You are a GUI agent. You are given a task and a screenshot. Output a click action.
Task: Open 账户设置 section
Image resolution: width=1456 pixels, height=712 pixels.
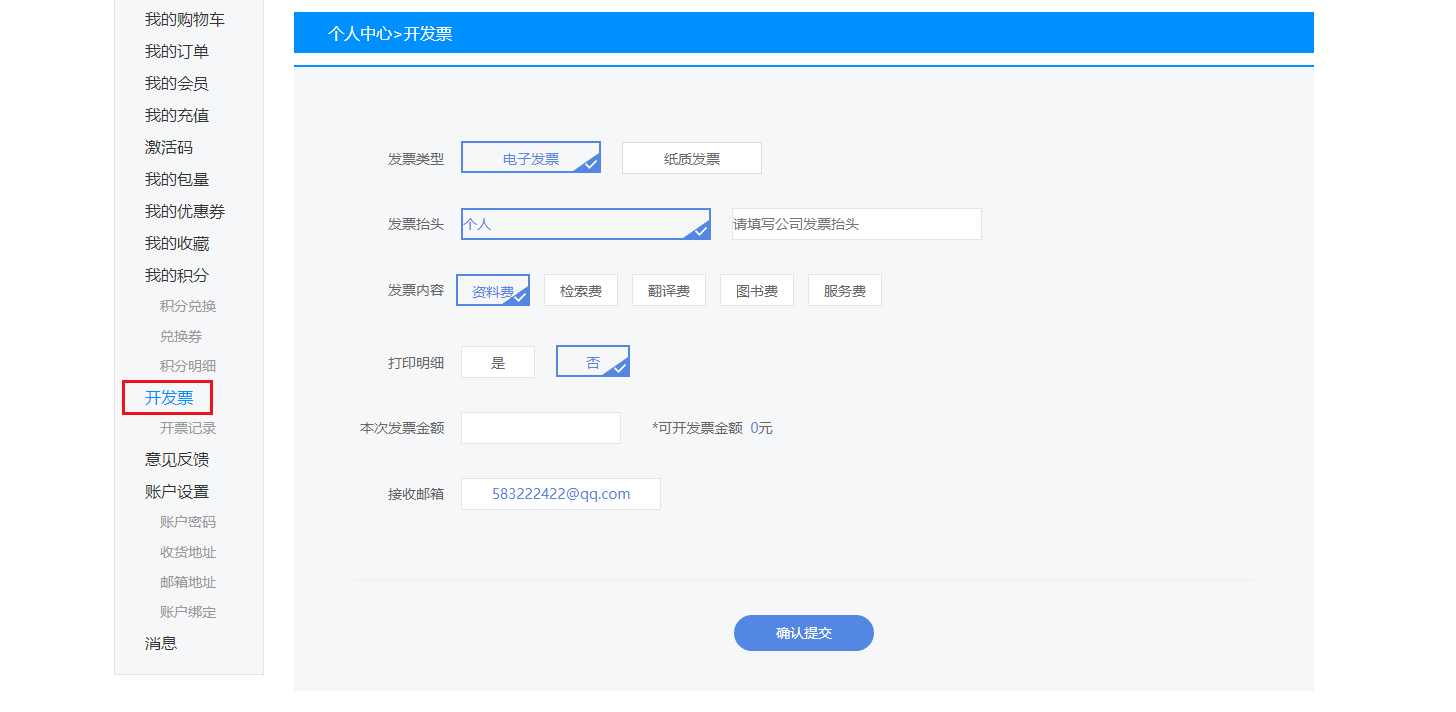[177, 492]
